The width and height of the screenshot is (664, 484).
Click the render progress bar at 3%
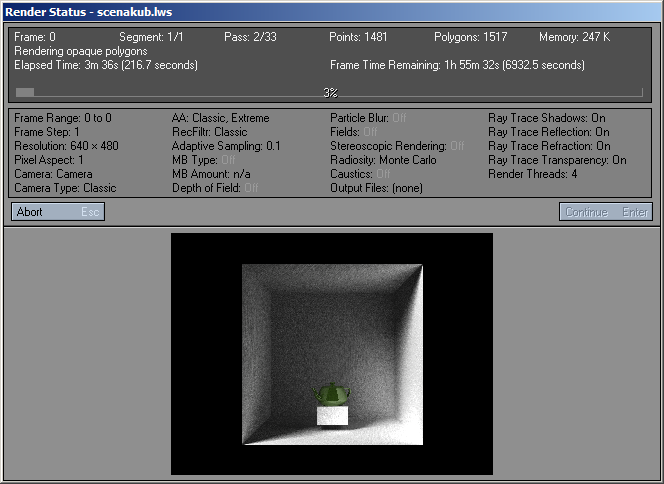coord(329,92)
